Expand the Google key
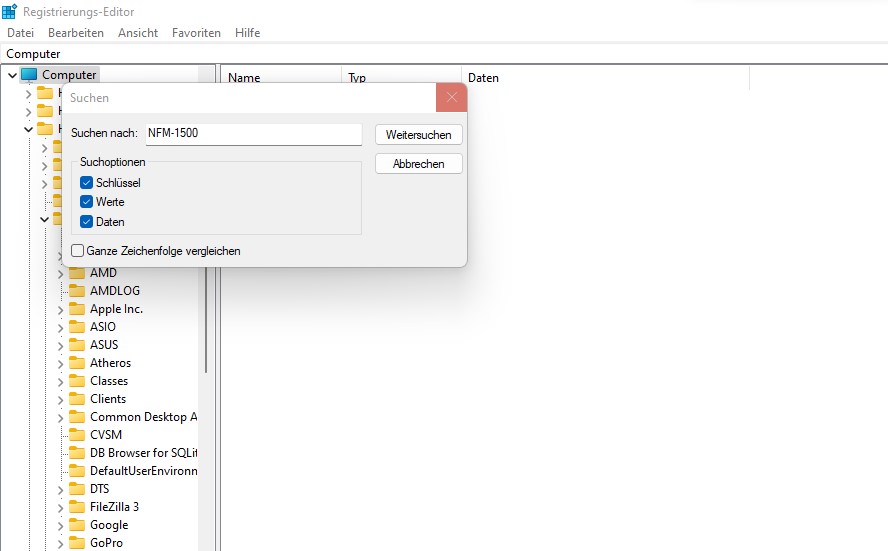 tap(60, 526)
